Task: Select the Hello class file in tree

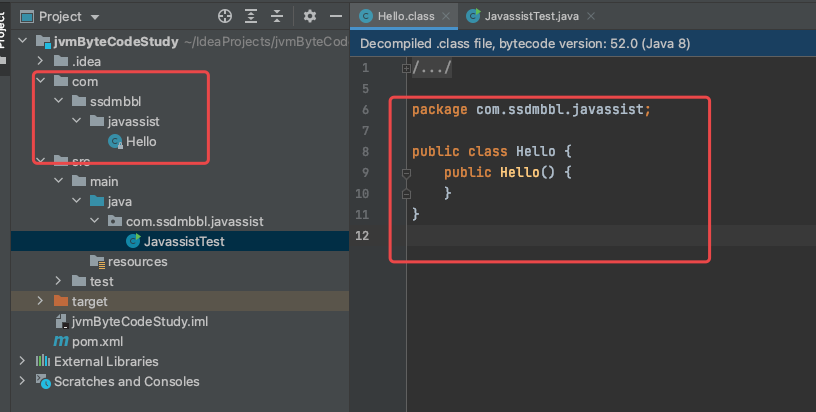Action: pyautogui.click(x=140, y=141)
